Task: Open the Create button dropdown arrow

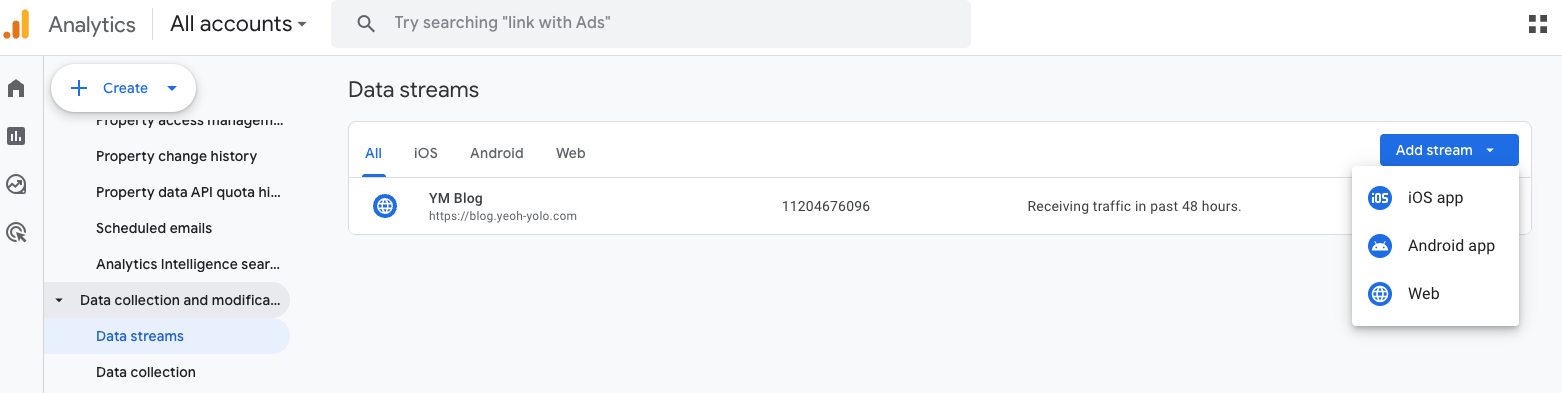Action: 172,88
